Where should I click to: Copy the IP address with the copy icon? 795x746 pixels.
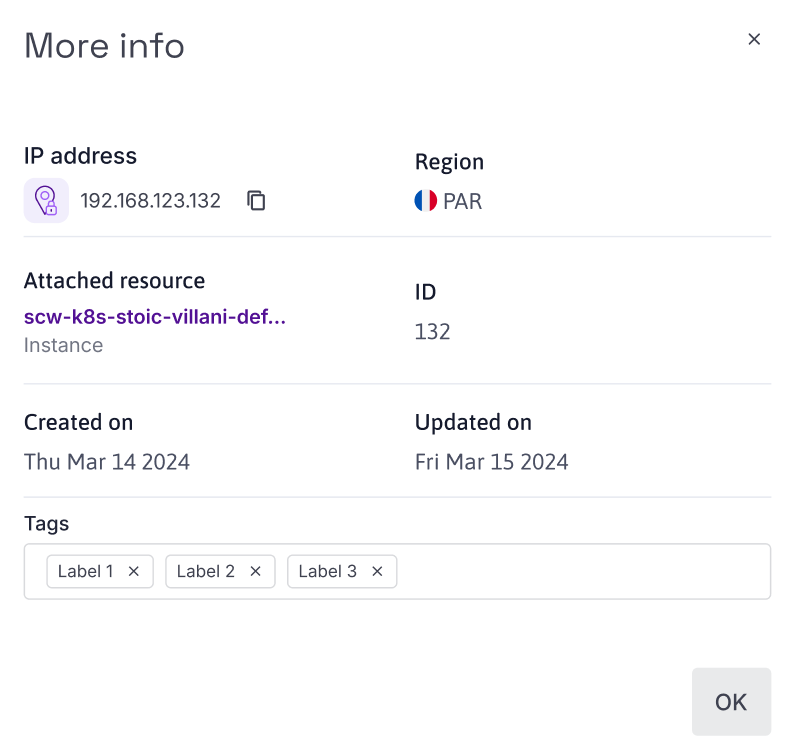(x=257, y=201)
